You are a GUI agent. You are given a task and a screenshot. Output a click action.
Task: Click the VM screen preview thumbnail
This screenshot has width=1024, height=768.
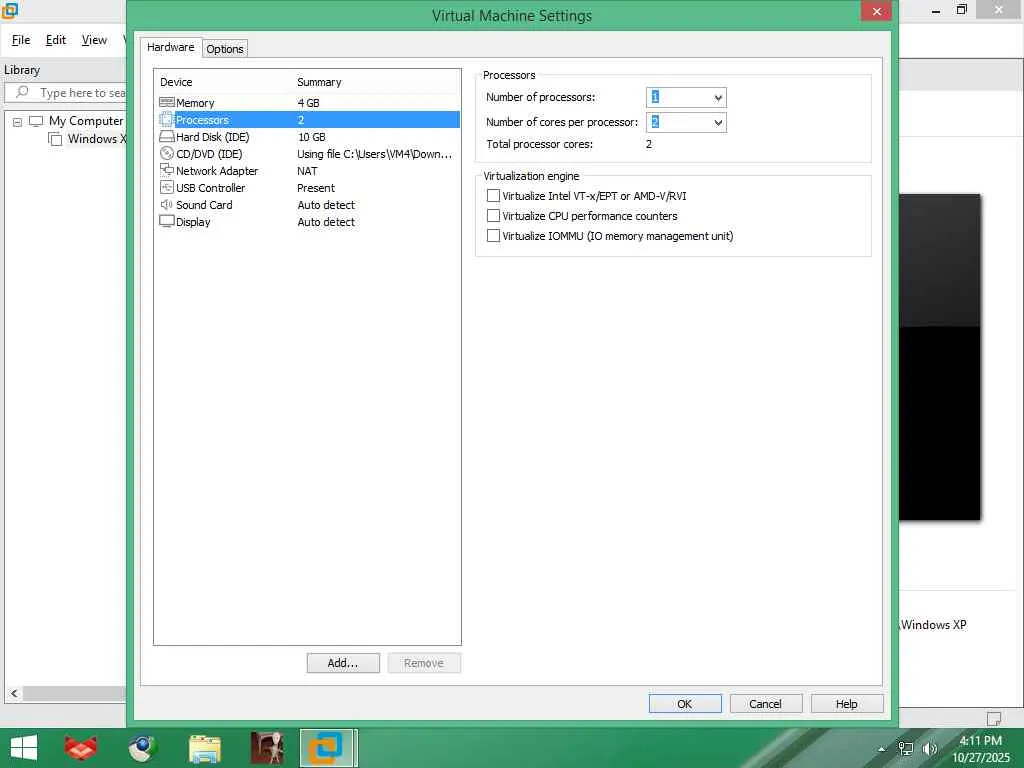pyautogui.click(x=939, y=357)
